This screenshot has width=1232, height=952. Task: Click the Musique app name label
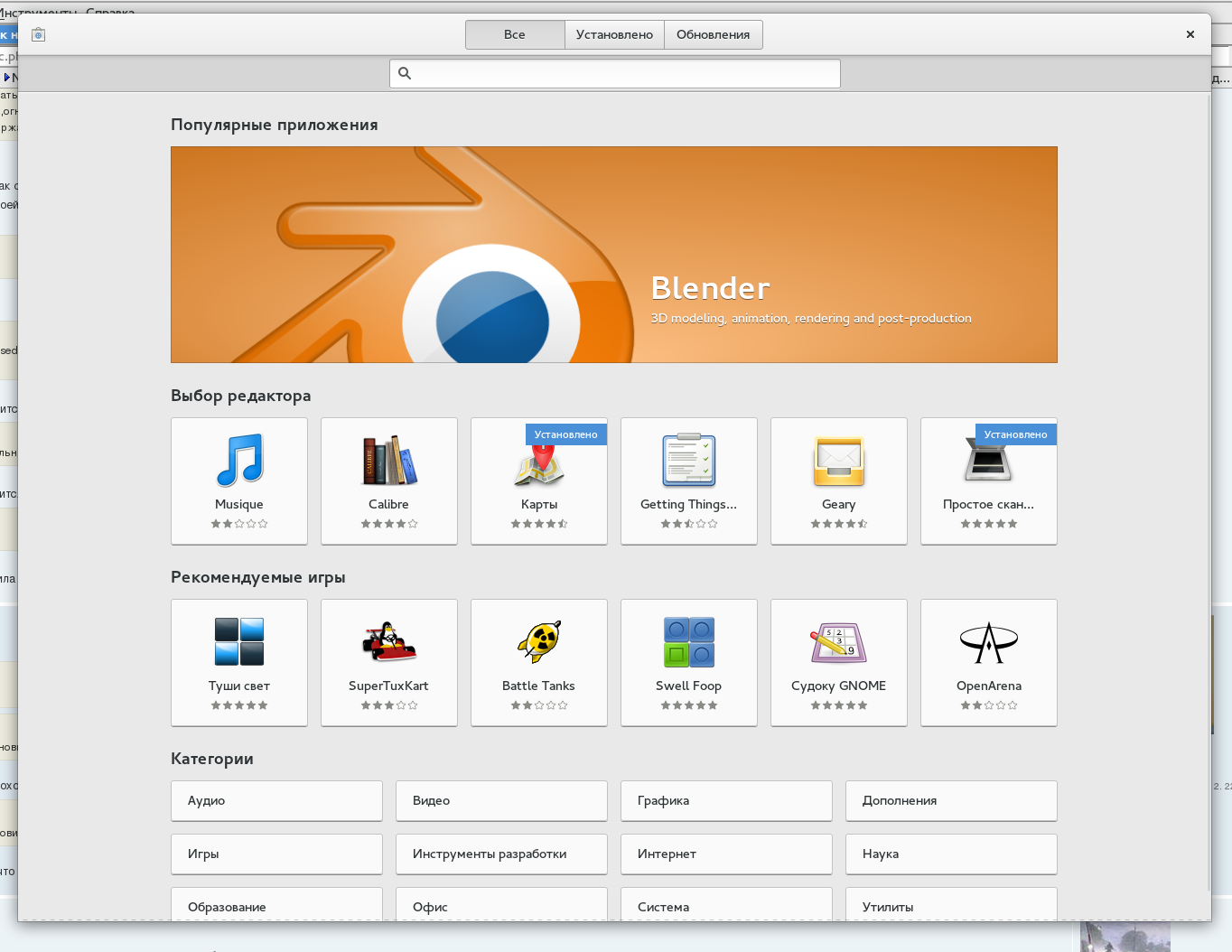point(239,504)
